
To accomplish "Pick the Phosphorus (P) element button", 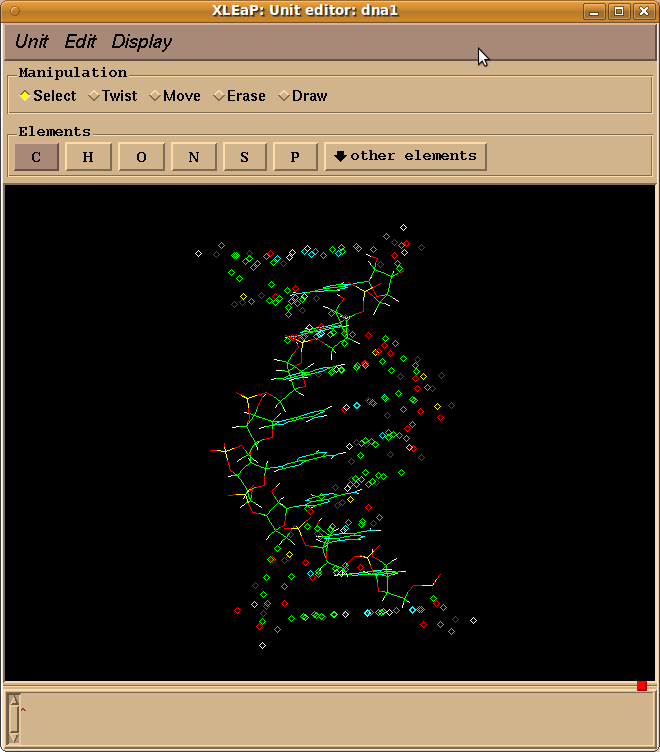I will click(x=295, y=156).
